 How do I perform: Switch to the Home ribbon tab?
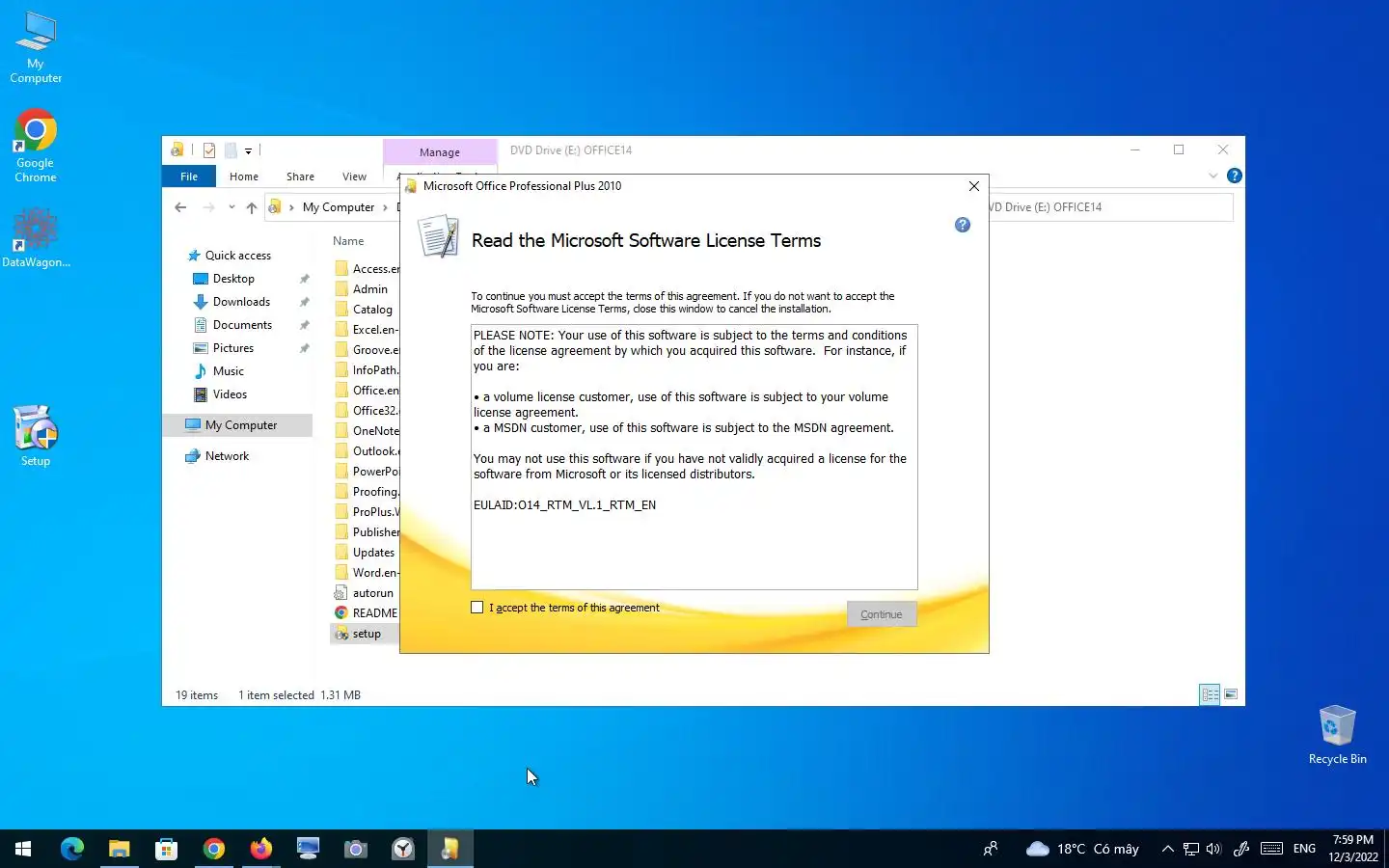coord(244,176)
